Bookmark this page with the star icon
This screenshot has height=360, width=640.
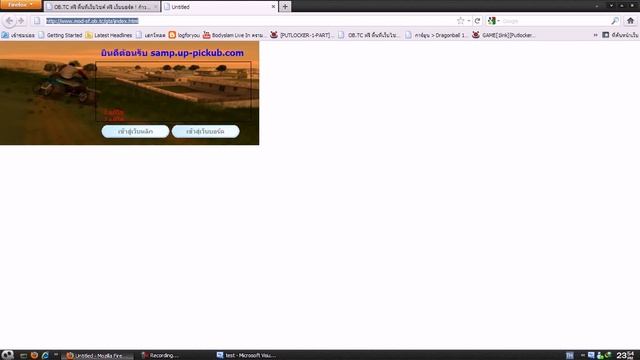tap(460, 21)
